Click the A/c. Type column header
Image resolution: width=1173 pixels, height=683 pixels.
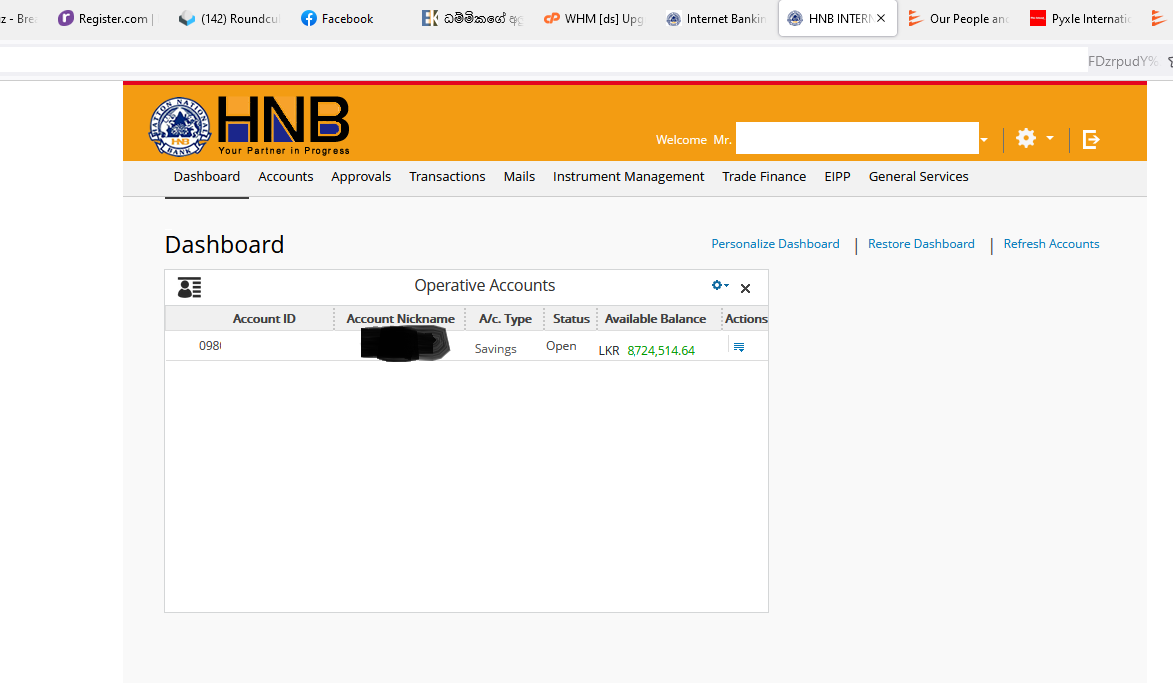point(505,319)
